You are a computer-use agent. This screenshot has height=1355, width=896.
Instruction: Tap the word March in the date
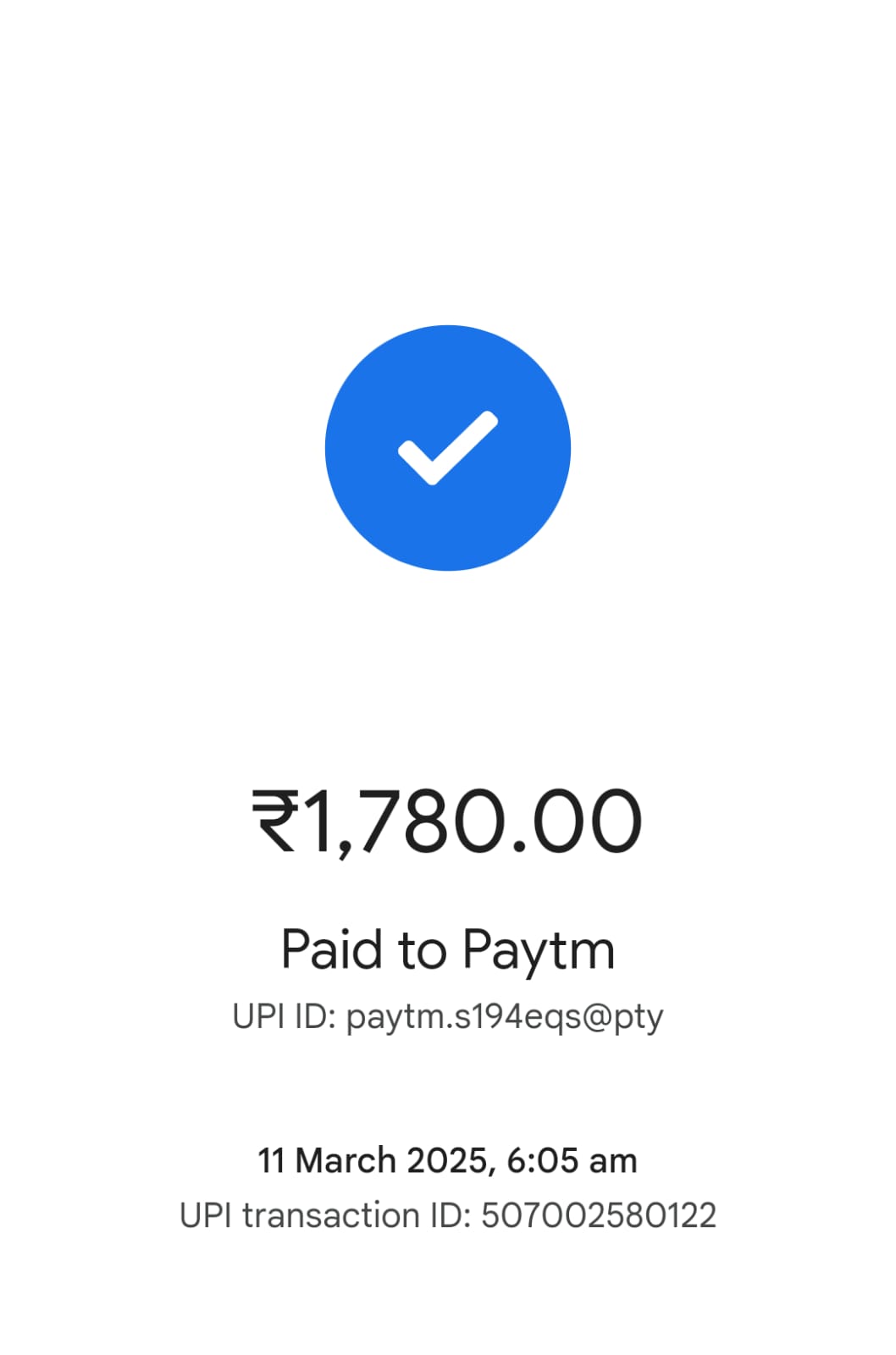coord(346,1160)
